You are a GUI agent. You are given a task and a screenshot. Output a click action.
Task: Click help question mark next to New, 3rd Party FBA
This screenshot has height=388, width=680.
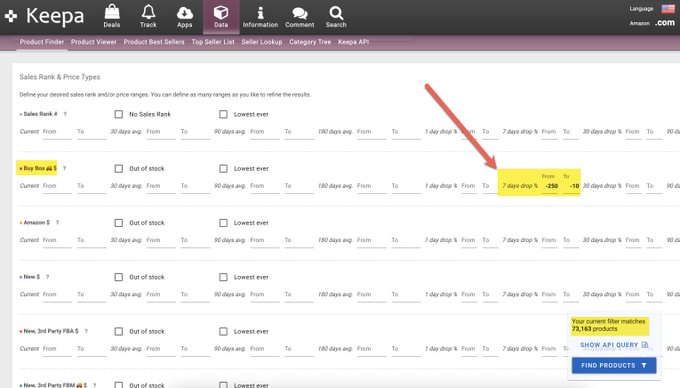click(86, 331)
